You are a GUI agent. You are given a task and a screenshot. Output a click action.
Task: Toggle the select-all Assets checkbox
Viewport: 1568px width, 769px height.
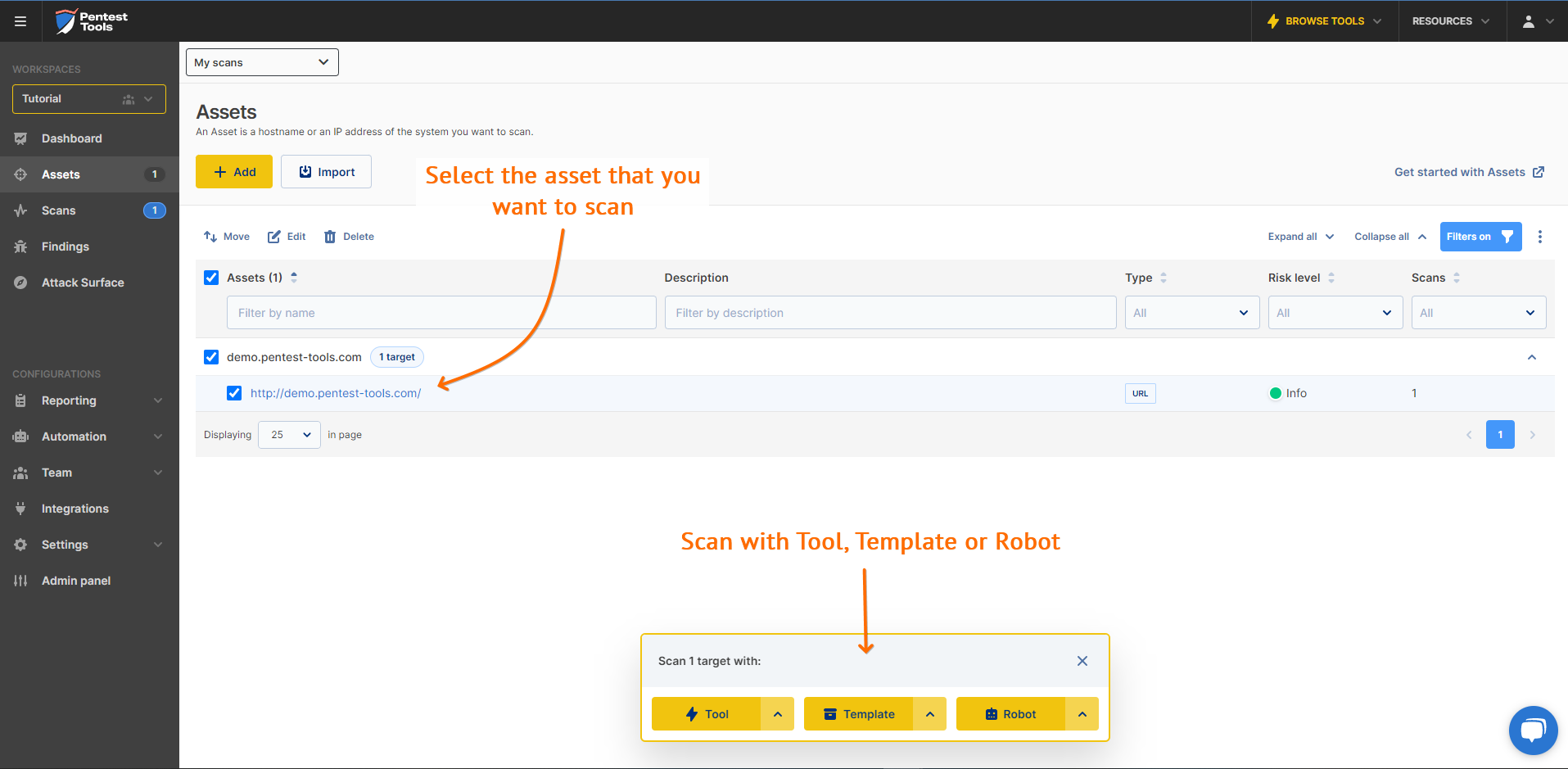[211, 278]
